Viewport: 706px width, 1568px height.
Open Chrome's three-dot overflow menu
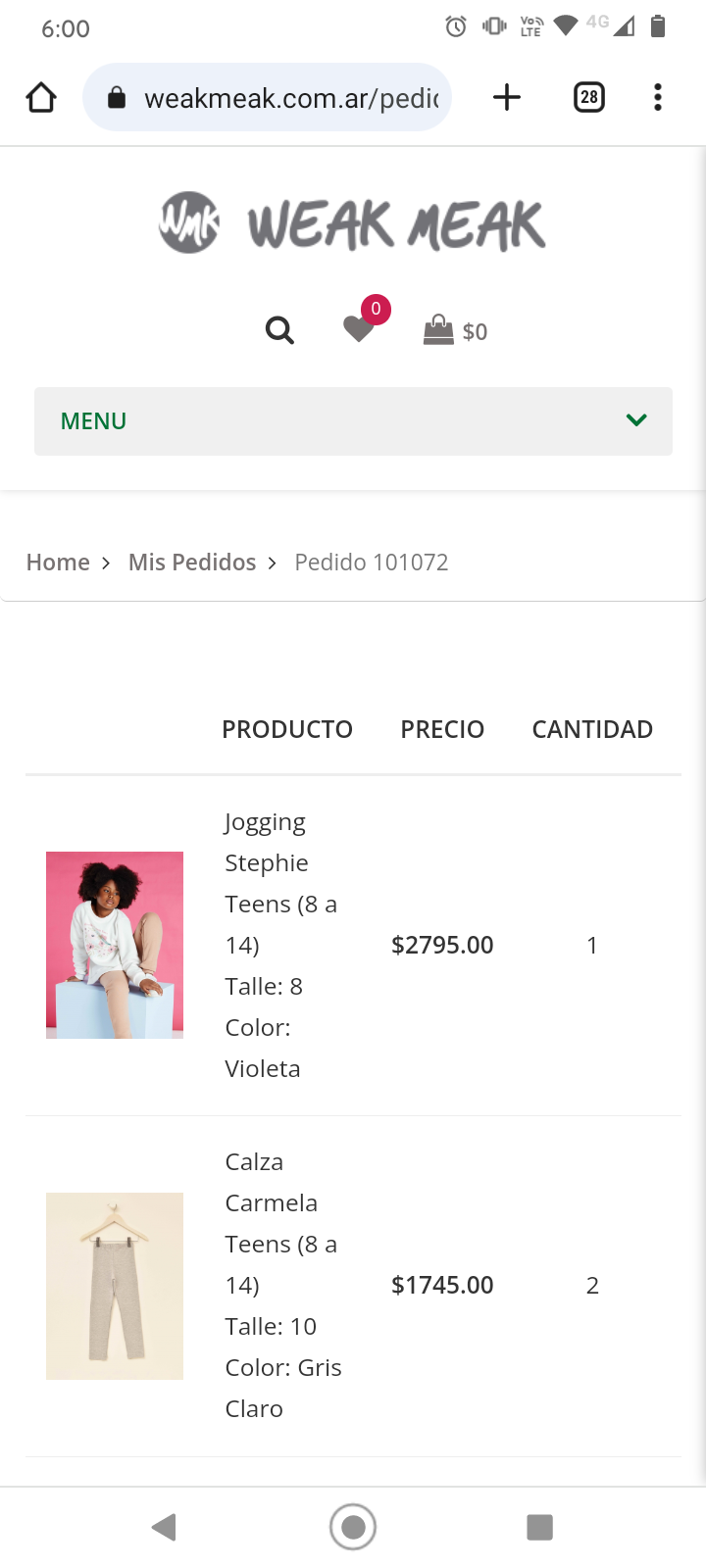point(658,98)
